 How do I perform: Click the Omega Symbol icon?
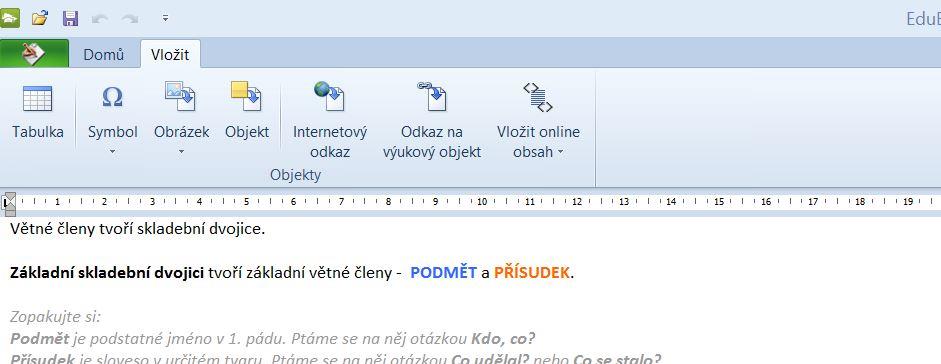click(112, 97)
